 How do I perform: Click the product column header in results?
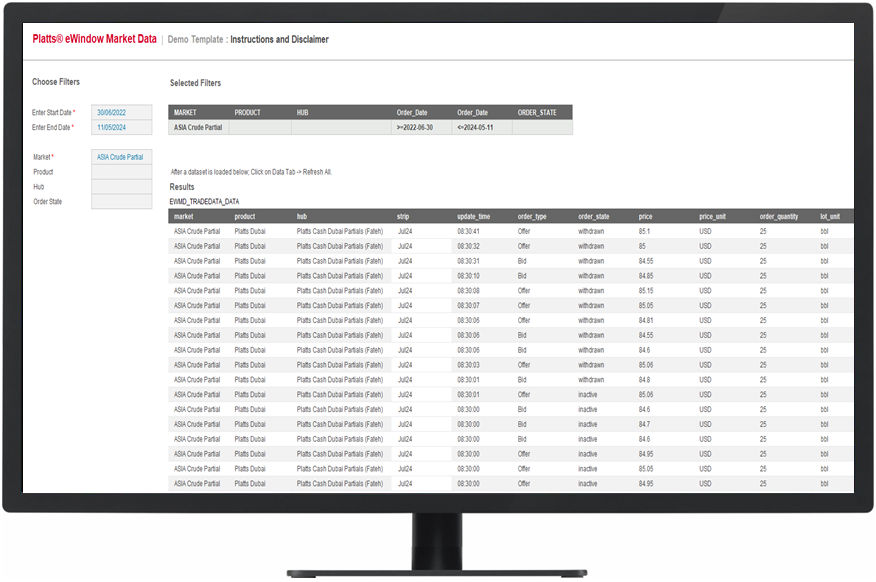pos(245,216)
